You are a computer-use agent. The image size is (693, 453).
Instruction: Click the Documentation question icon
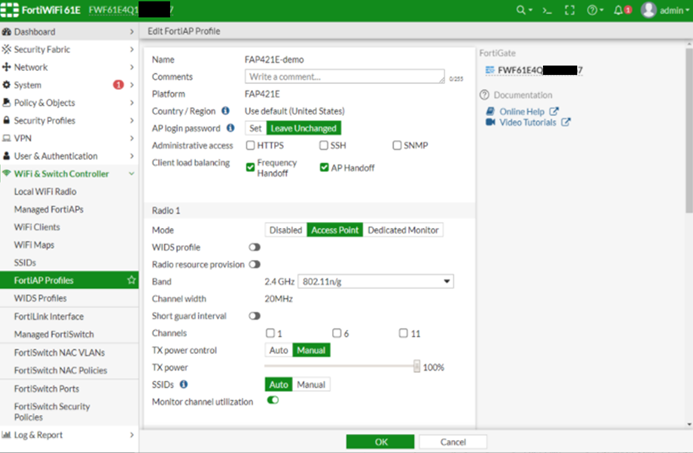484,95
